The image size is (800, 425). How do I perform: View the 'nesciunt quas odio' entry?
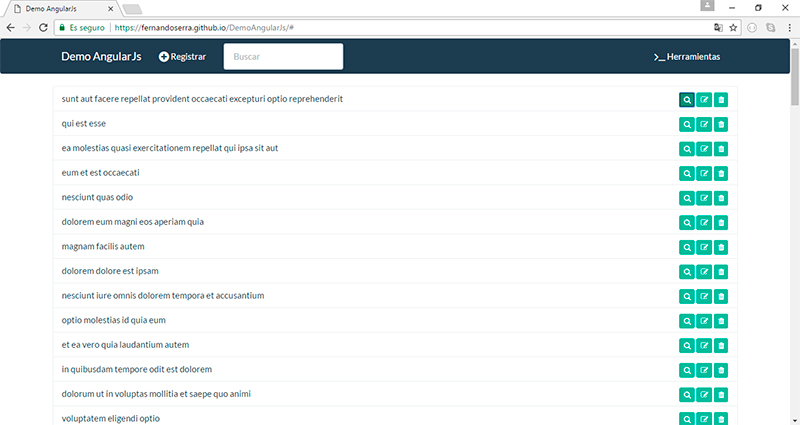pyautogui.click(x=687, y=198)
